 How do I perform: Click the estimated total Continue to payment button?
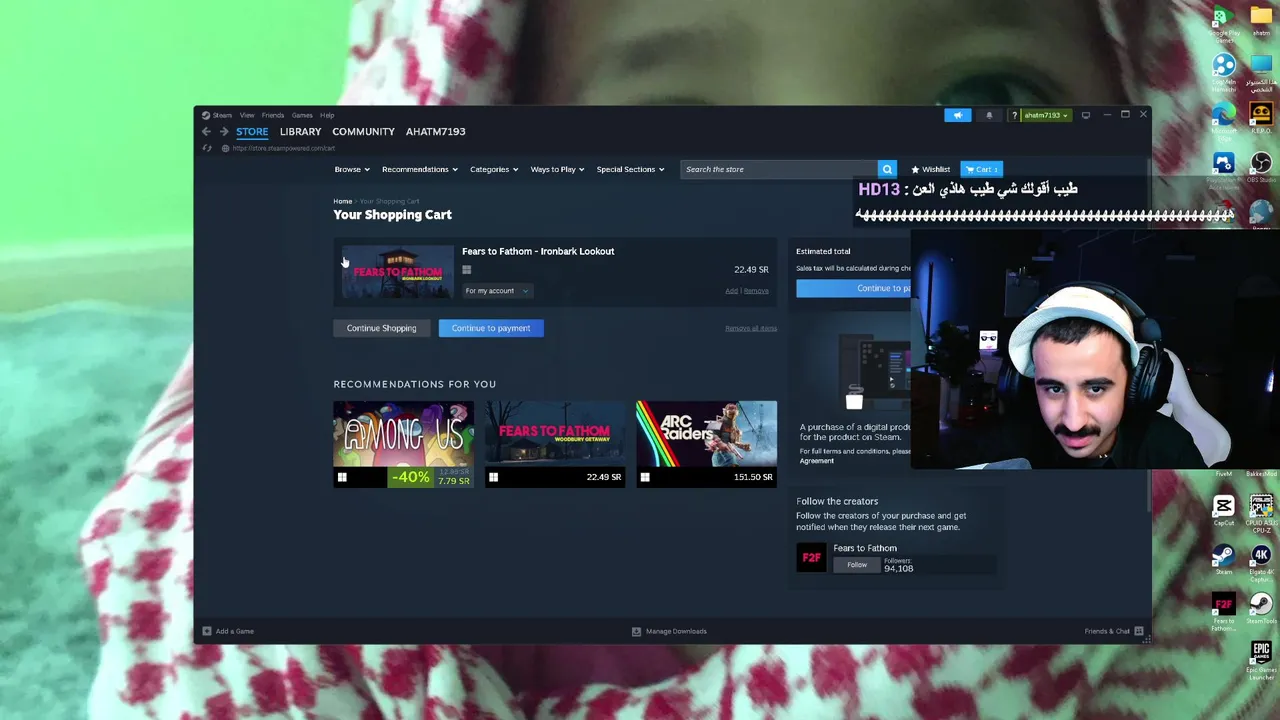pos(854,288)
